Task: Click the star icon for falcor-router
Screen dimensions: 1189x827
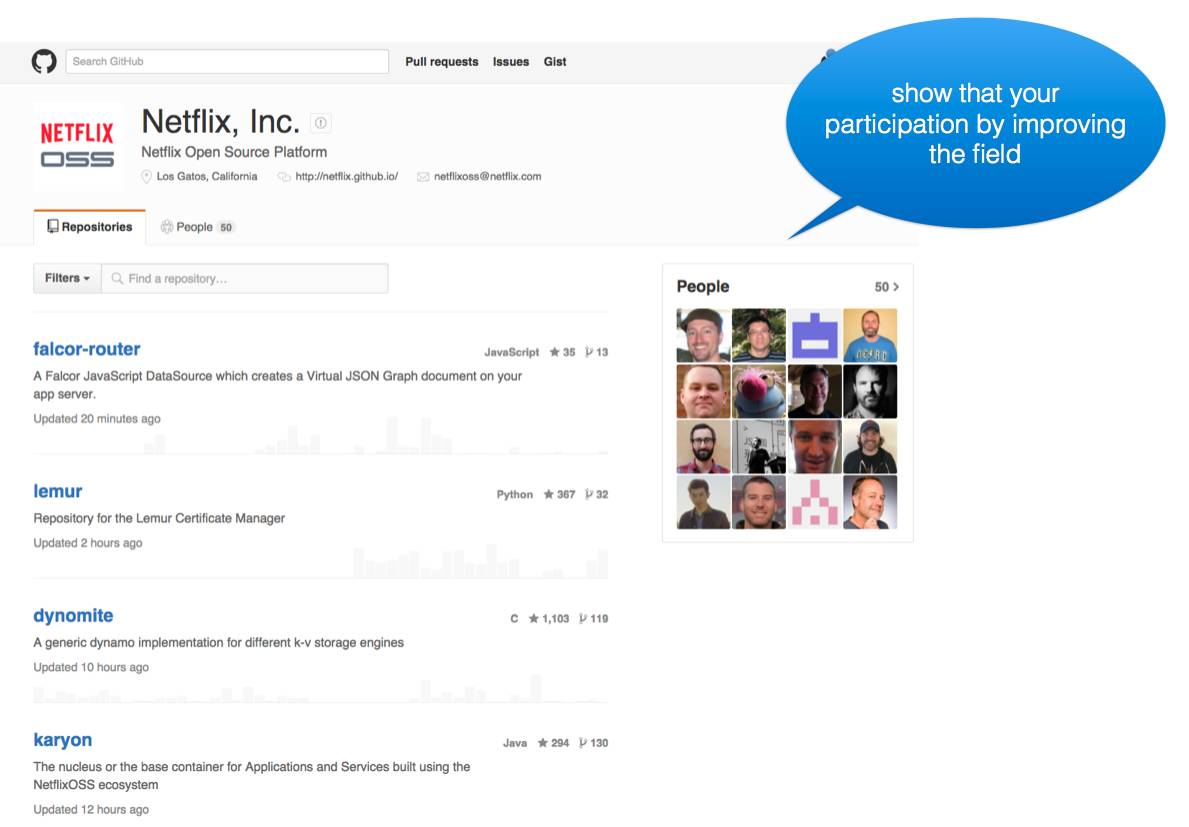Action: click(x=554, y=353)
